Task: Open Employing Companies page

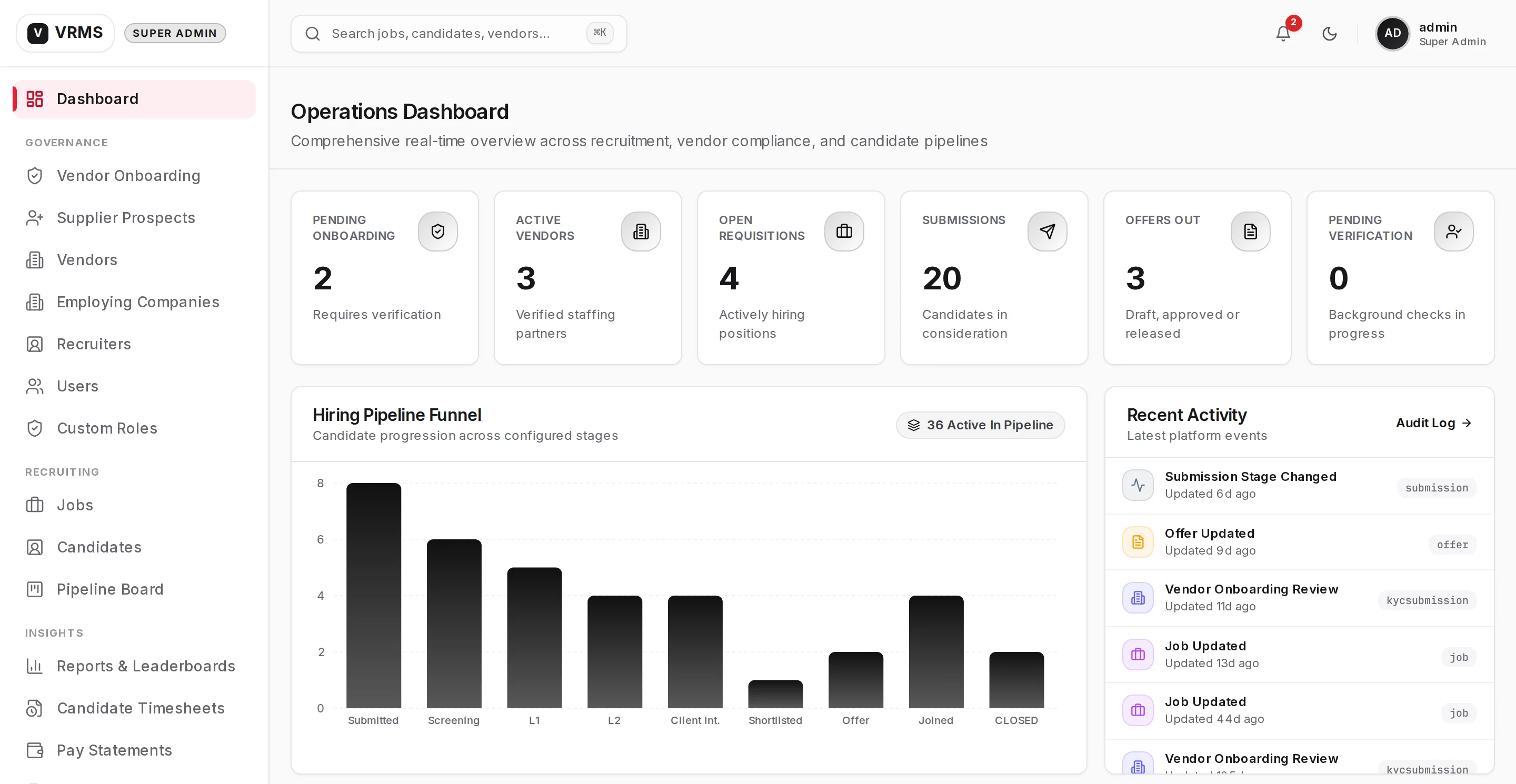Action: pyautogui.click(x=134, y=301)
